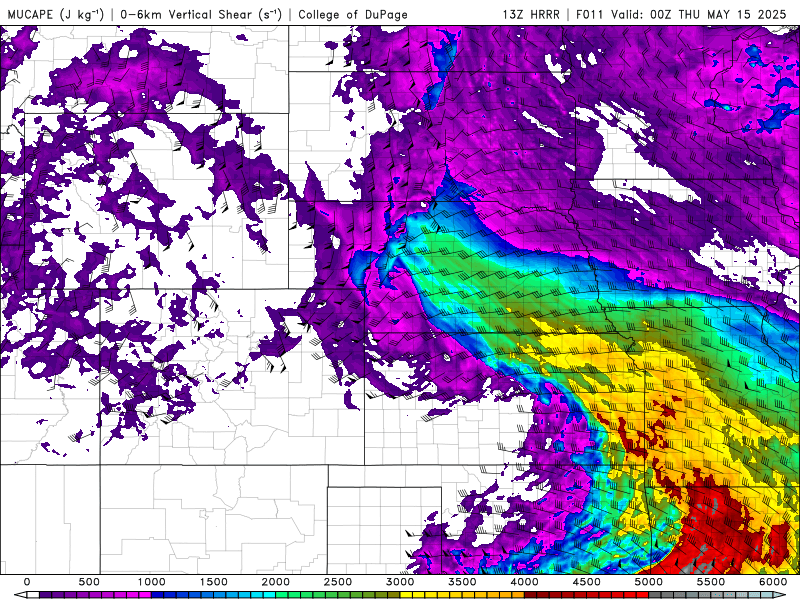Screen dimensions: 800x600
Task: Click the 1000 value on the color scale
Action: pos(152,582)
